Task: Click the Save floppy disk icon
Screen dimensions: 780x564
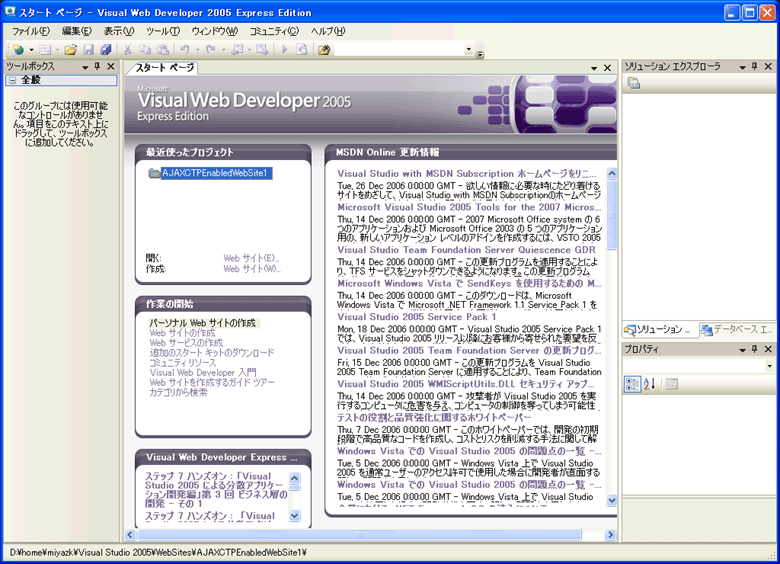Action: [89, 49]
